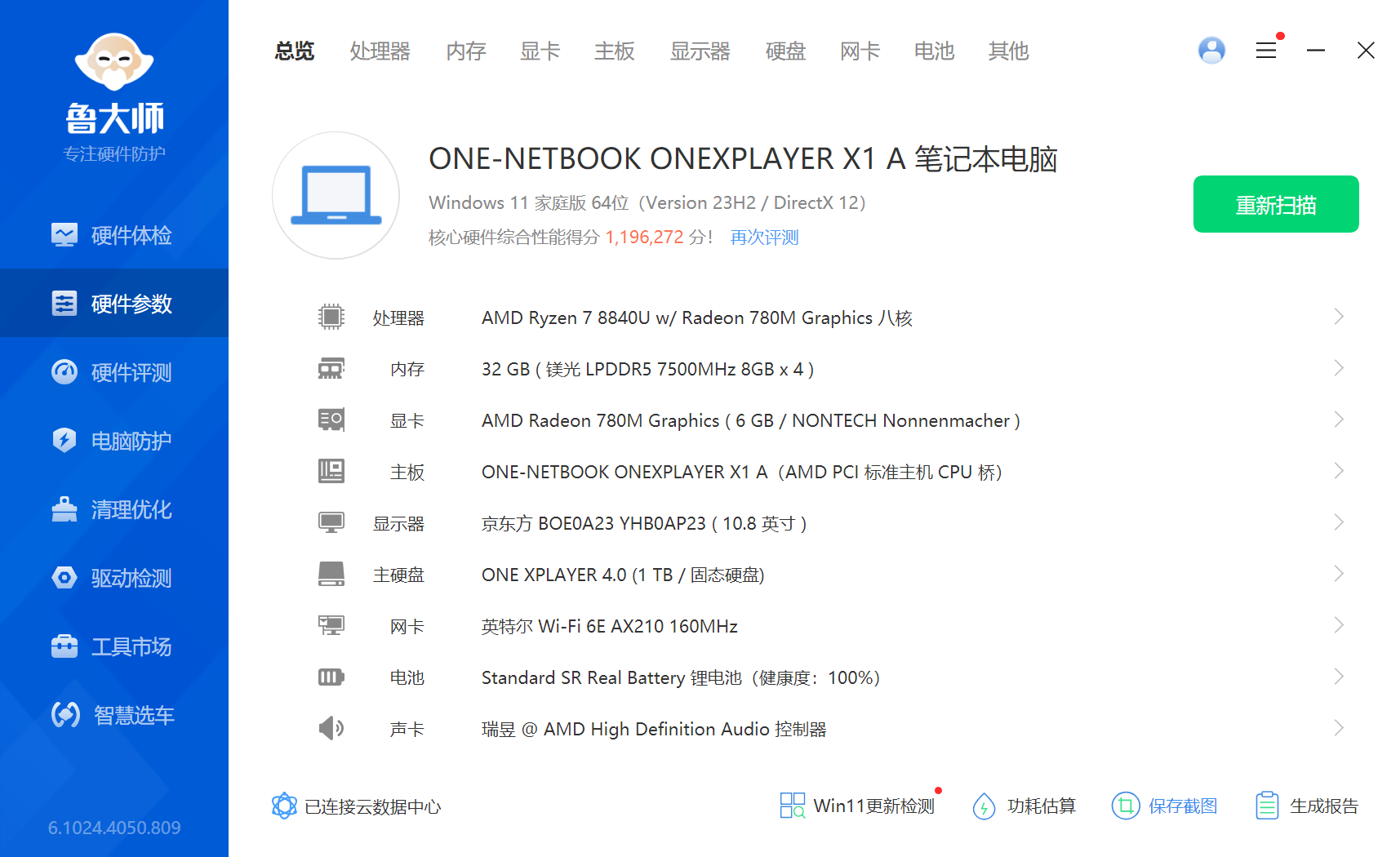Open 智慧选车 in the sidebar
Image resolution: width=1400 pixels, height=857 pixels.
click(x=114, y=715)
